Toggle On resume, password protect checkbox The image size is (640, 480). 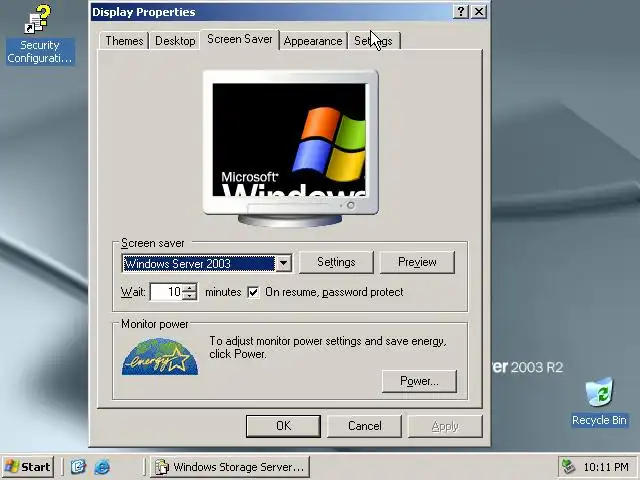[x=253, y=292]
